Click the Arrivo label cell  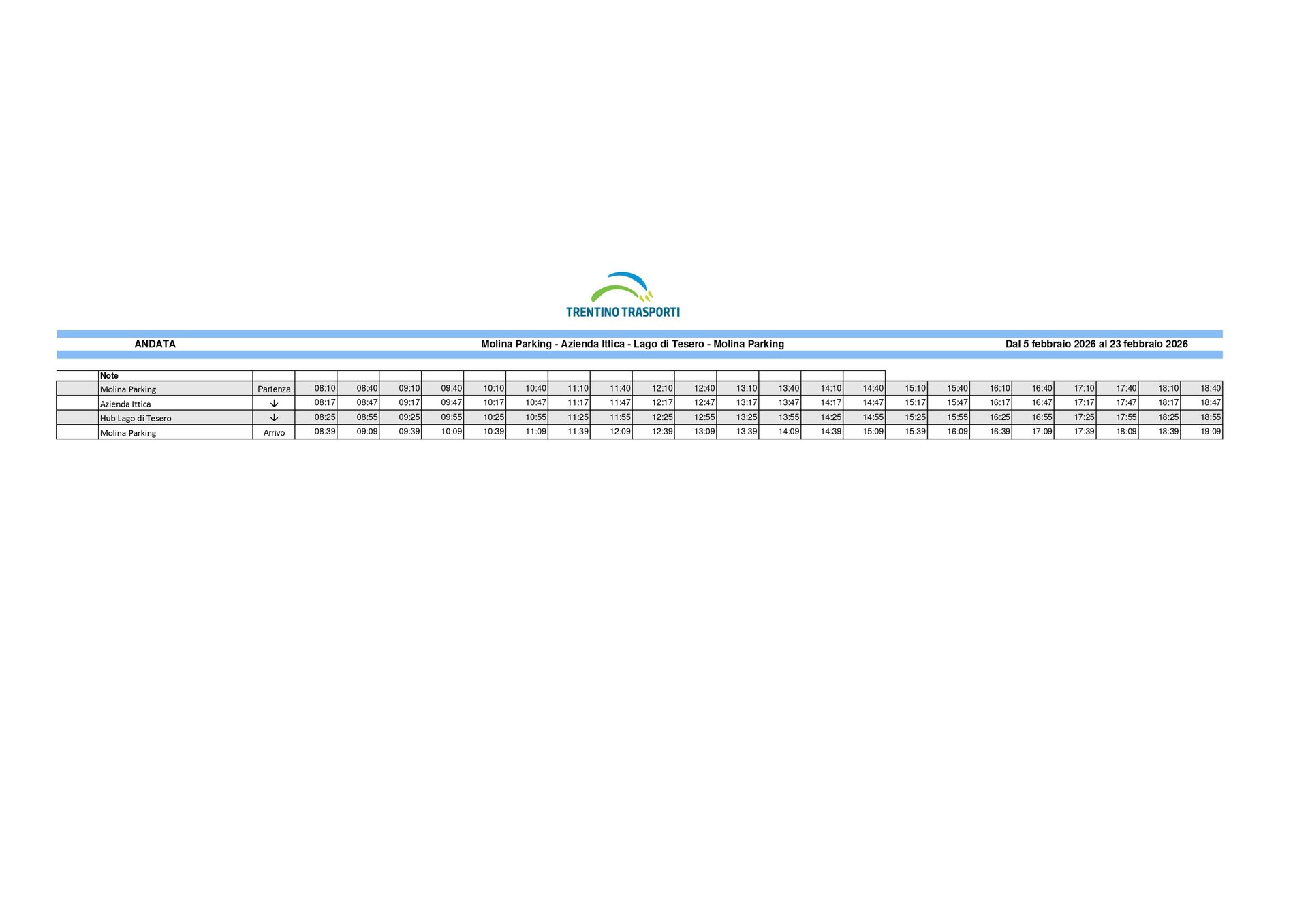point(274,432)
